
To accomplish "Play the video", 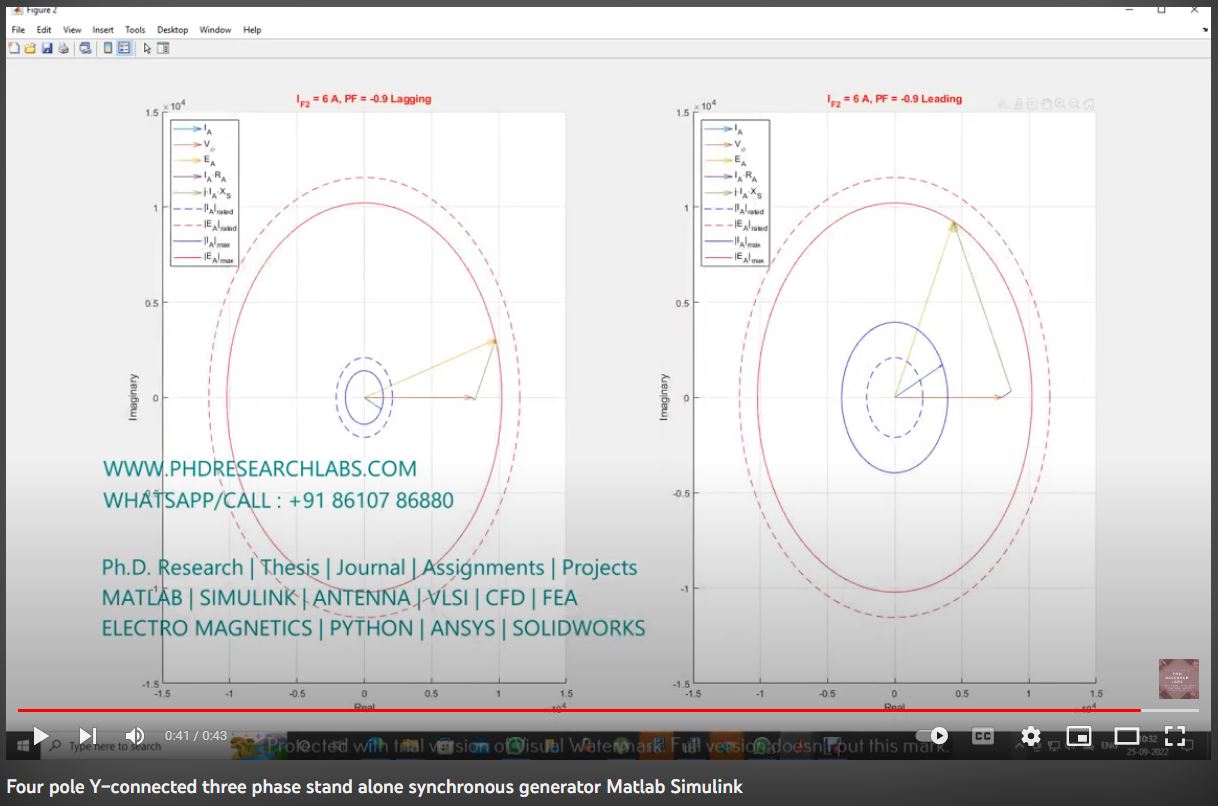I will [x=40, y=736].
